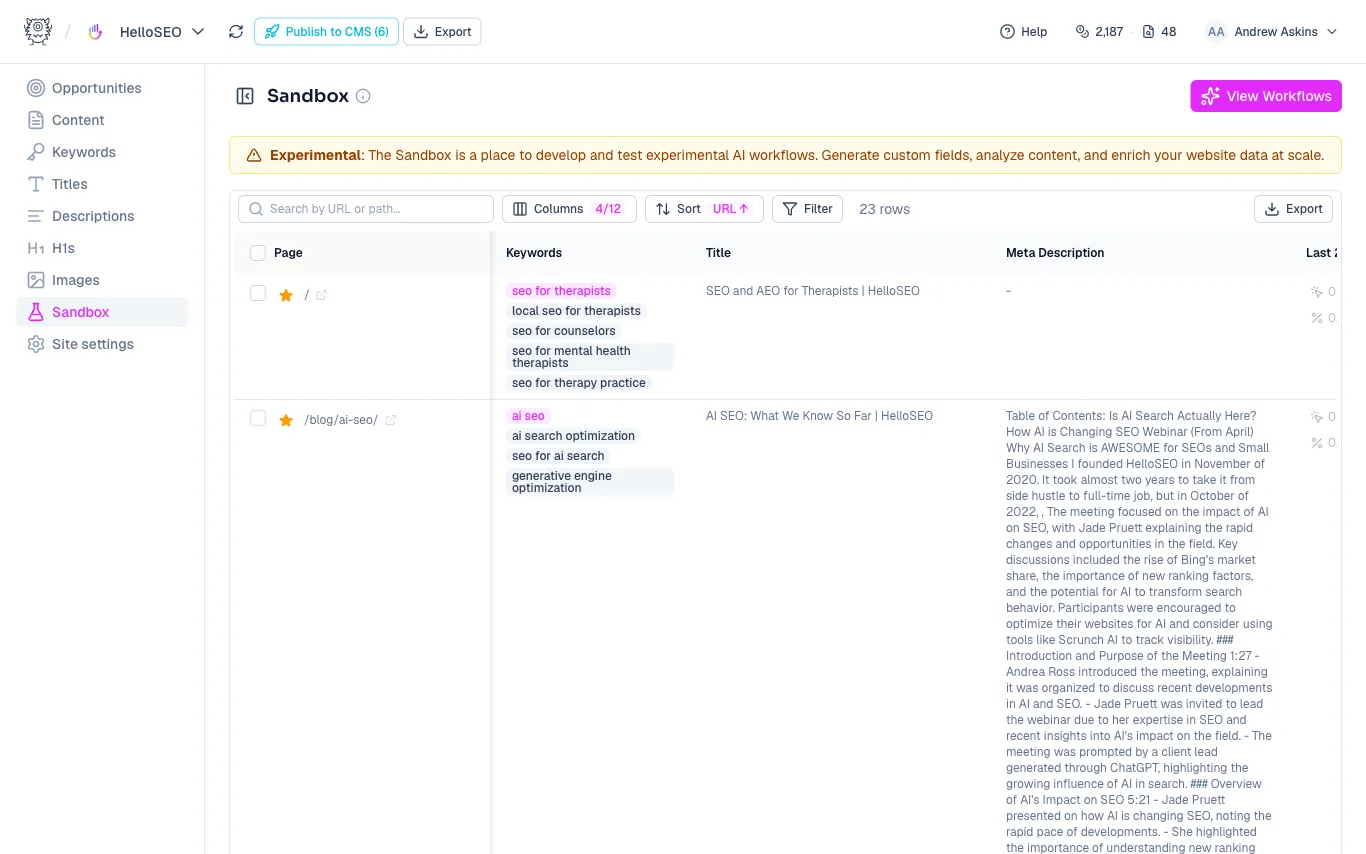Click the Keywords column header

click(534, 253)
